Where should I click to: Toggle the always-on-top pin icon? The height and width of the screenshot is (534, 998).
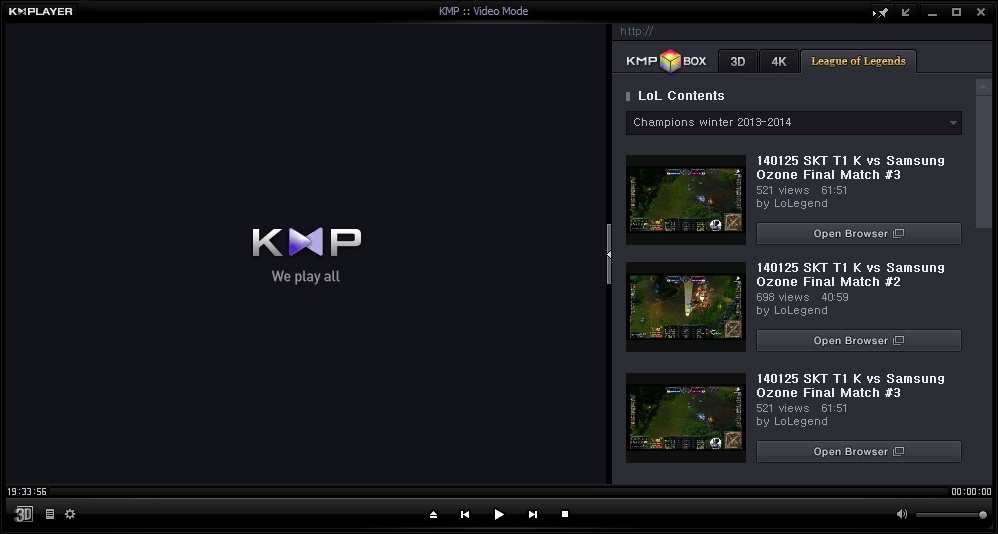881,12
